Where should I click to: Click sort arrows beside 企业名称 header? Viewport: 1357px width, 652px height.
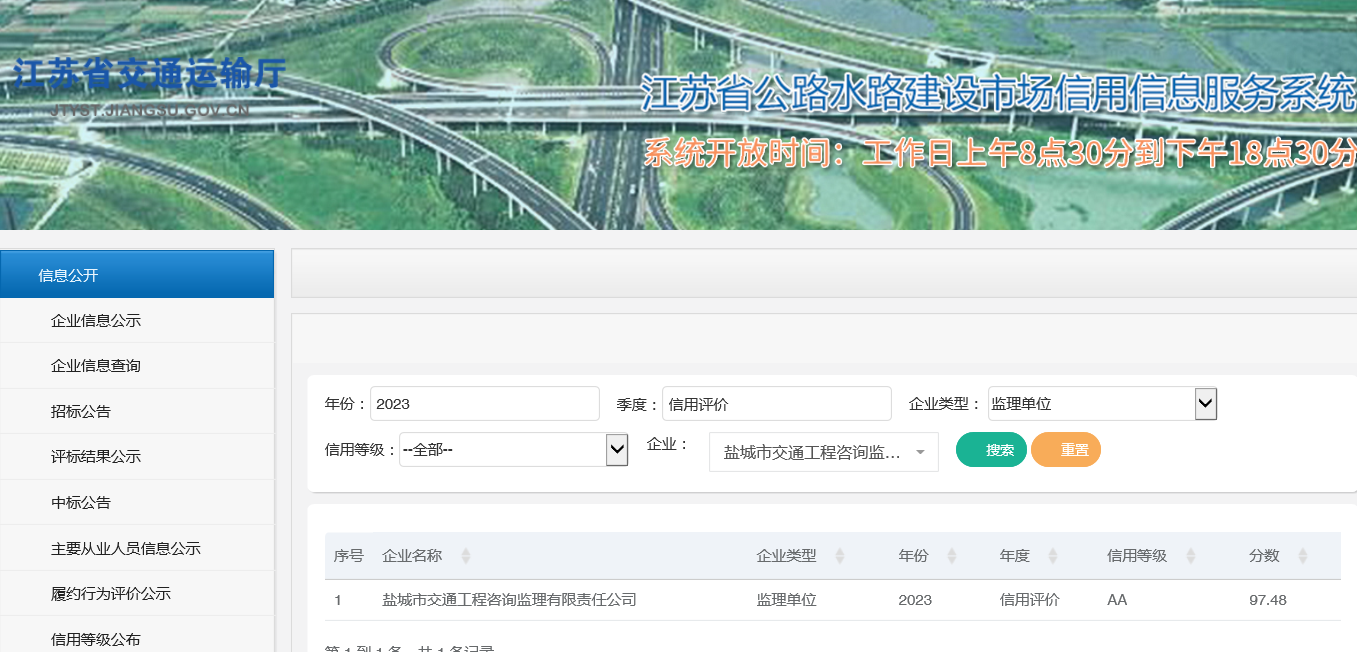[465, 556]
